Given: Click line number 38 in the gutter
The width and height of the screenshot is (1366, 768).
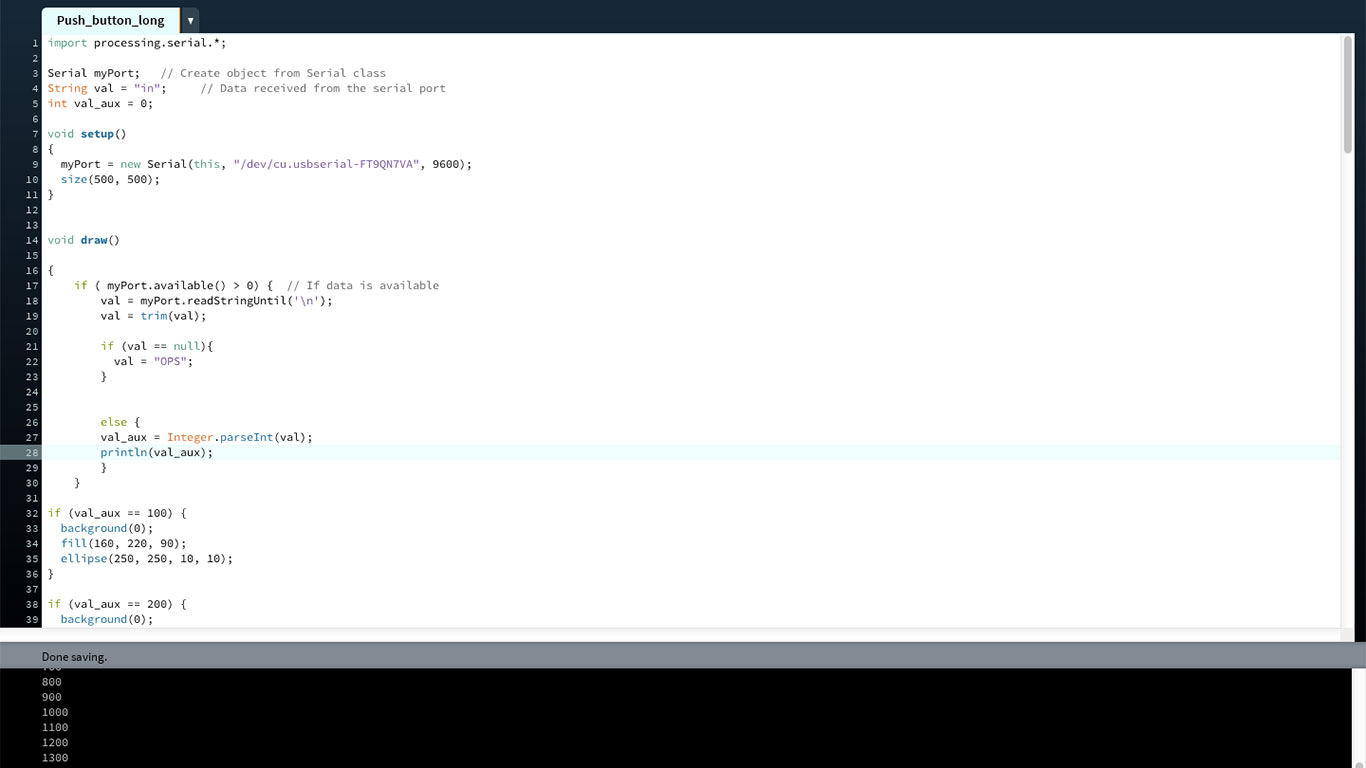Looking at the screenshot, I should point(32,604).
